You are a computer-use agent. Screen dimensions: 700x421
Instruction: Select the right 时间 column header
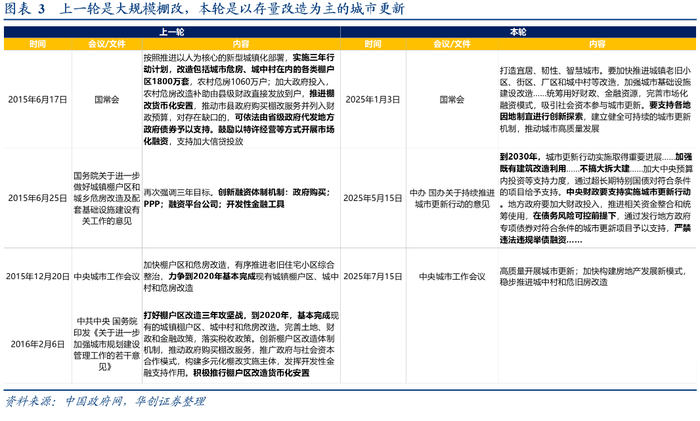click(373, 44)
